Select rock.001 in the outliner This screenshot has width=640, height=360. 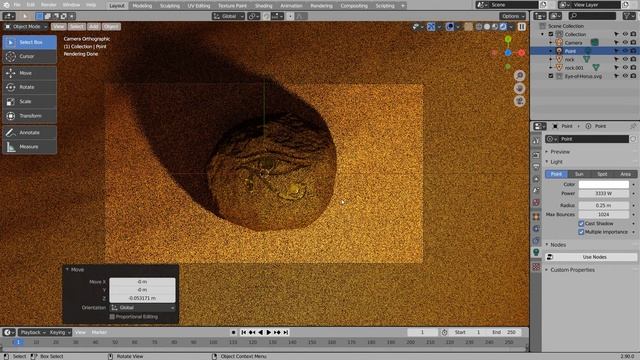[574, 68]
